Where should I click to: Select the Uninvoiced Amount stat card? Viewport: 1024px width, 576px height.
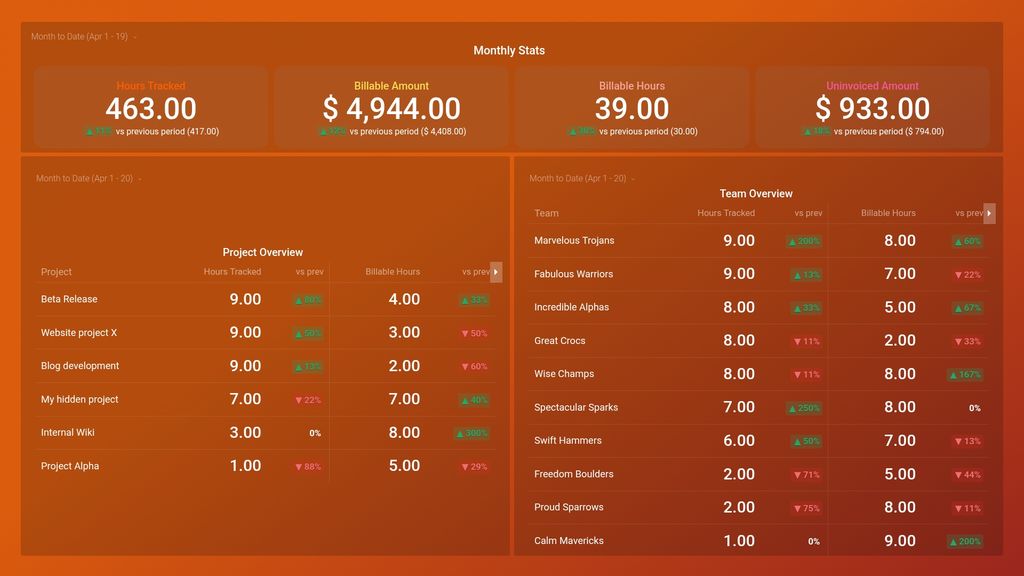click(x=871, y=105)
